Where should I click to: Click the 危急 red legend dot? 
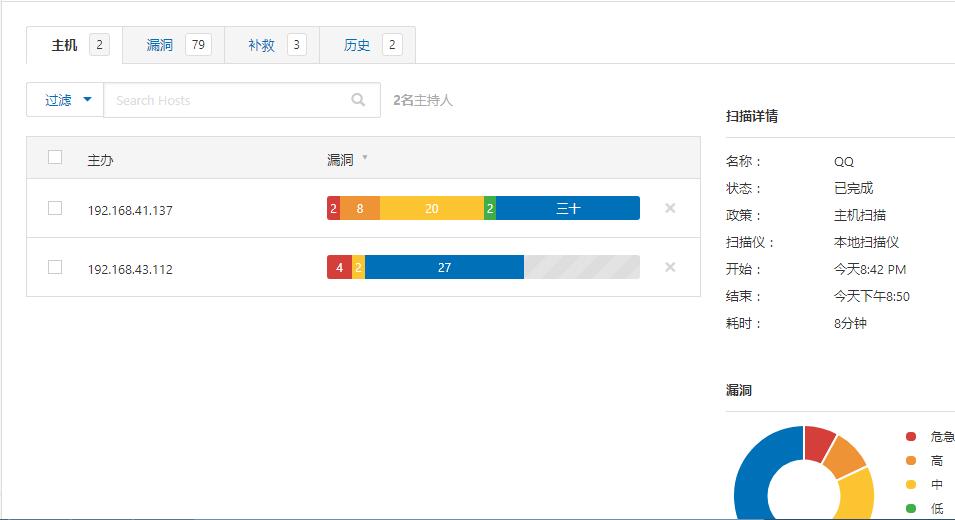tap(911, 437)
